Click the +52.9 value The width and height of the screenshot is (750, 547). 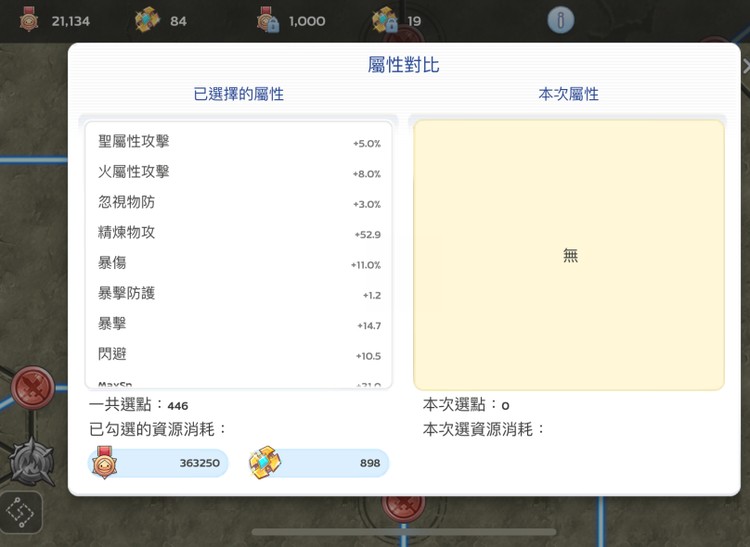coord(368,235)
